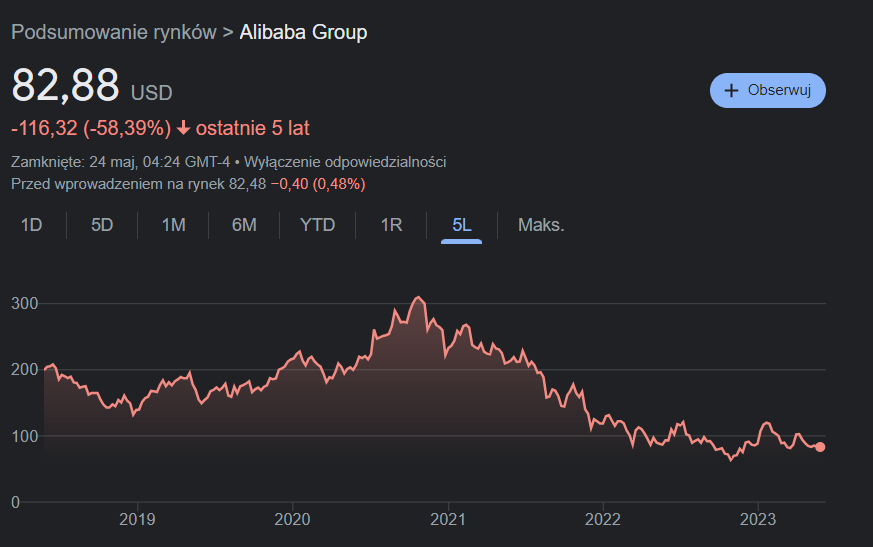The height and width of the screenshot is (547, 873).
Task: Click the 2021 label on x-axis
Action: [447, 520]
